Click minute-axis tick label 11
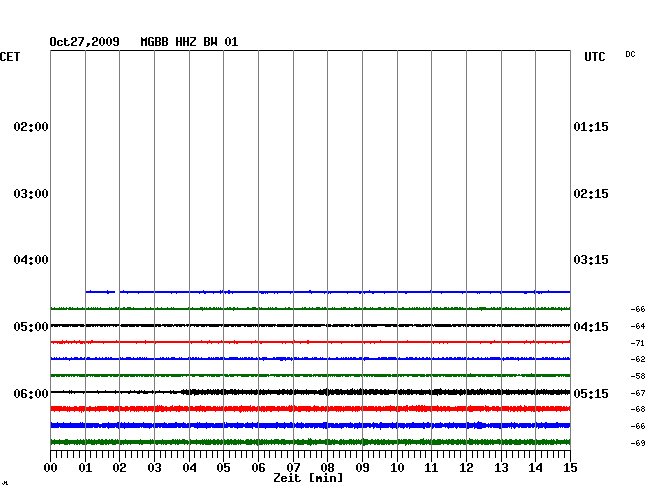Viewport: 650px width, 494px height. point(431,468)
